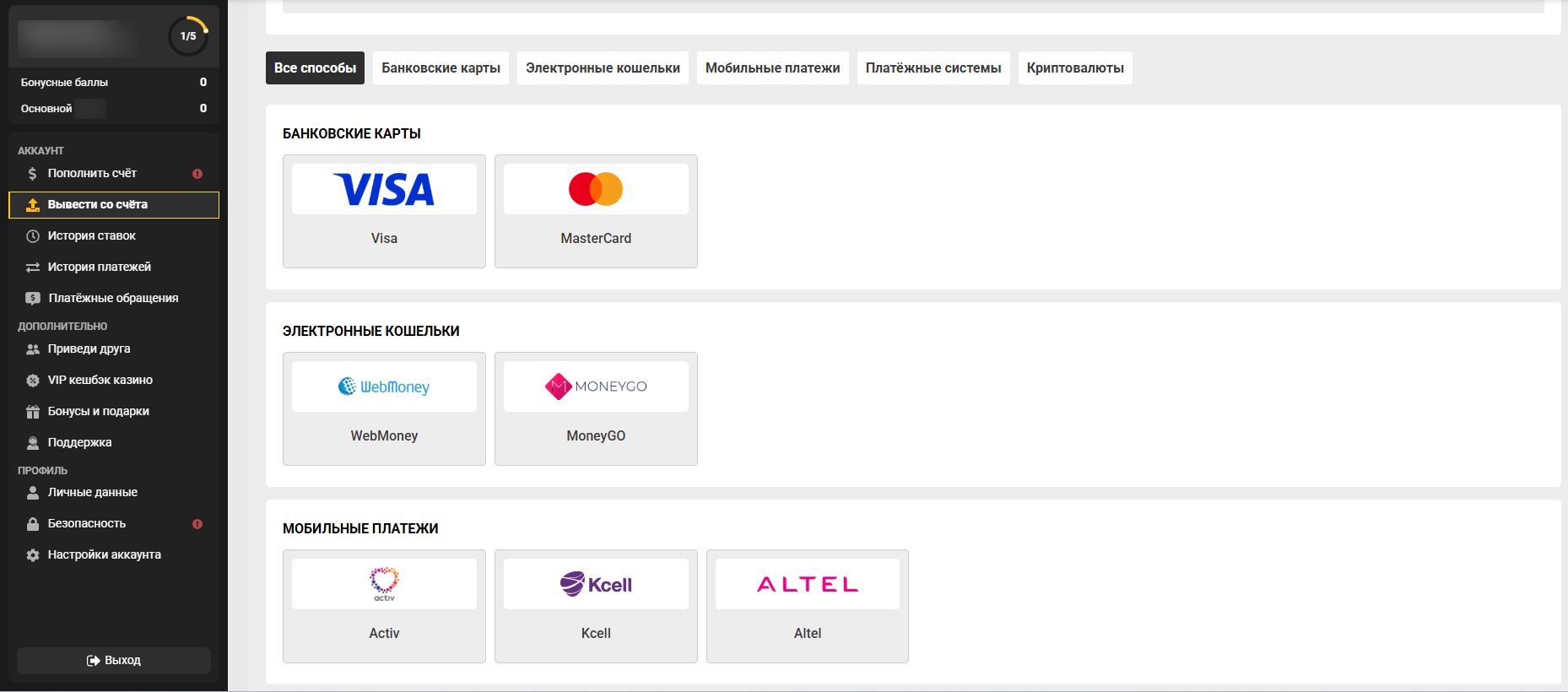Image resolution: width=1568 pixels, height=692 pixels.
Task: Open the Криптовалюты tab
Action: tap(1075, 68)
